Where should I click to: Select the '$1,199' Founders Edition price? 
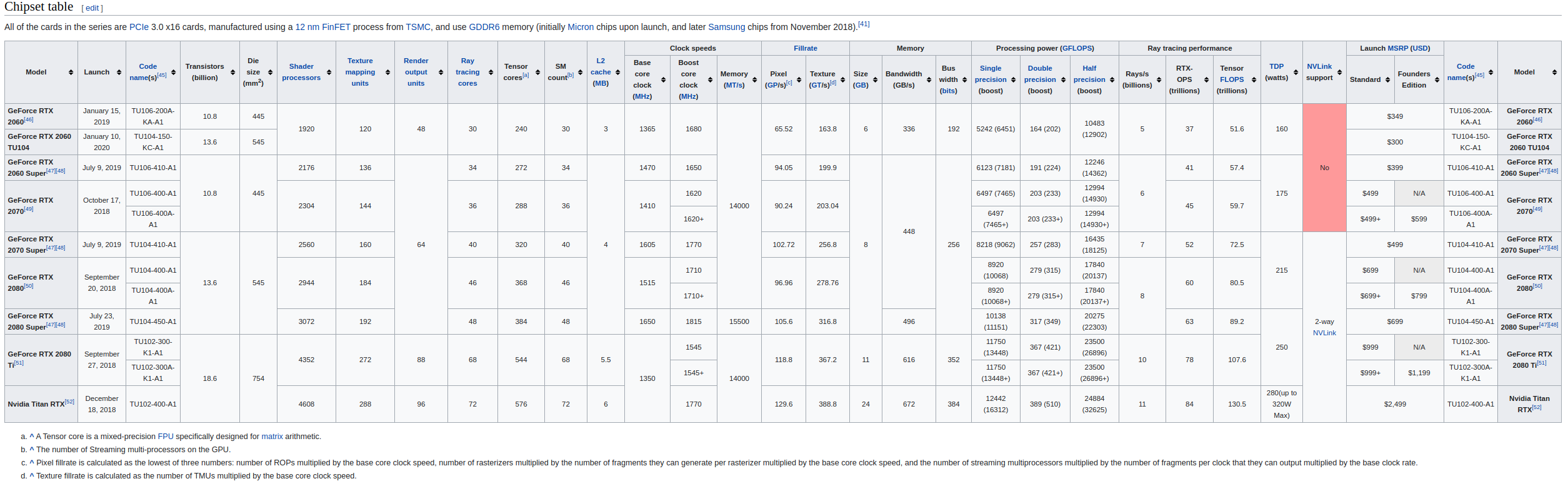click(x=1419, y=373)
